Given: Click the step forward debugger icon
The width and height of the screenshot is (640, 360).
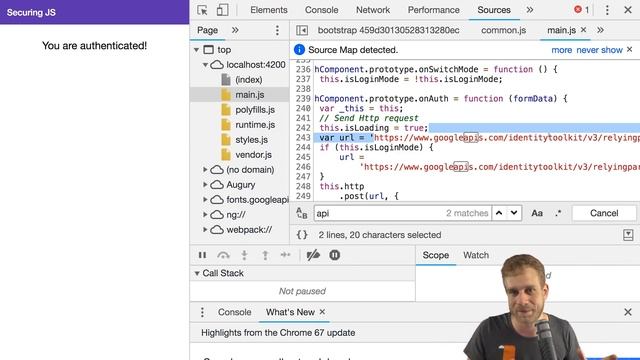Looking at the screenshot, I should click(285, 255).
